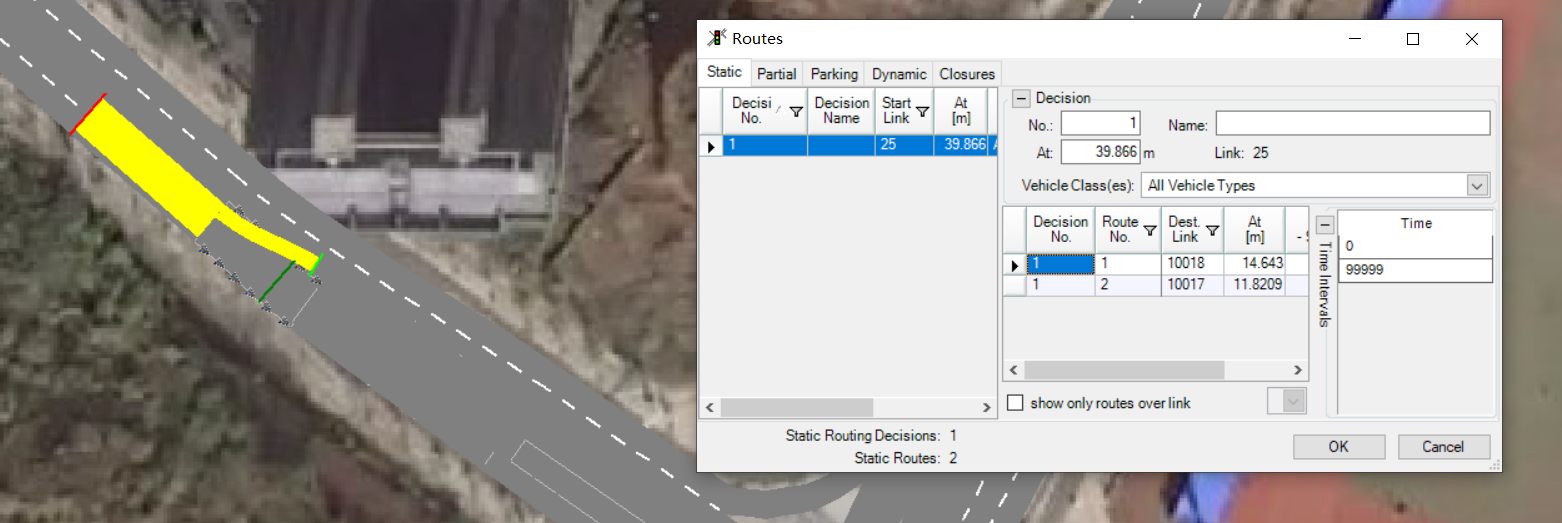Close the Routes dialog with X

click(1471, 39)
